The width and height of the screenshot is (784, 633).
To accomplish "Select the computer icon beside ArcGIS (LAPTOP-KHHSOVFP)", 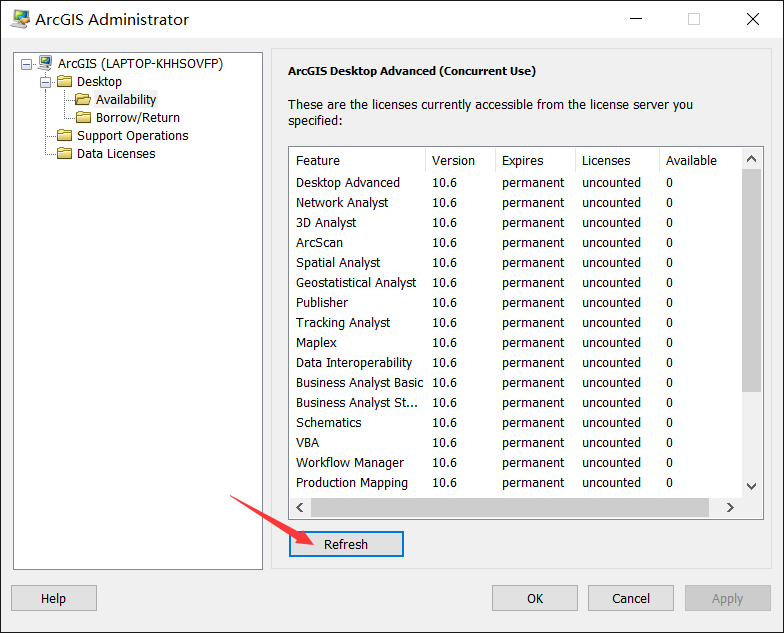I will point(45,63).
